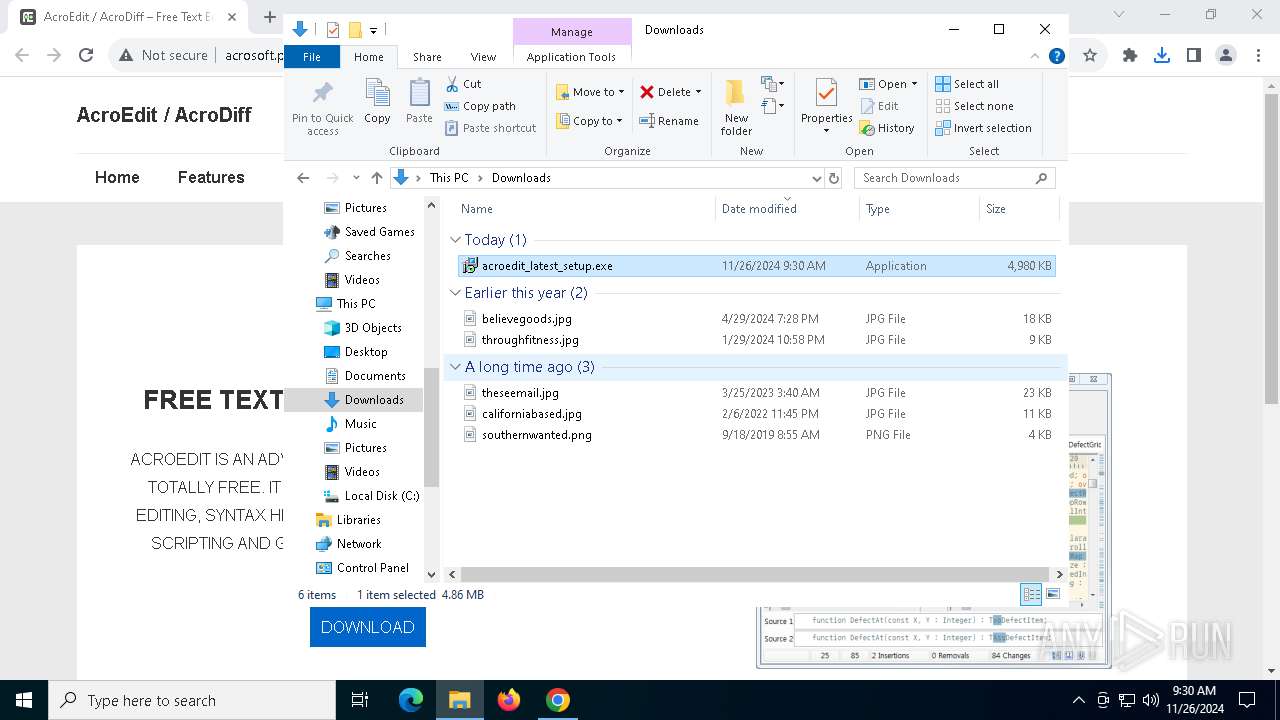Click Task View taskbar button
This screenshot has width=1280, height=720.
[x=360, y=700]
